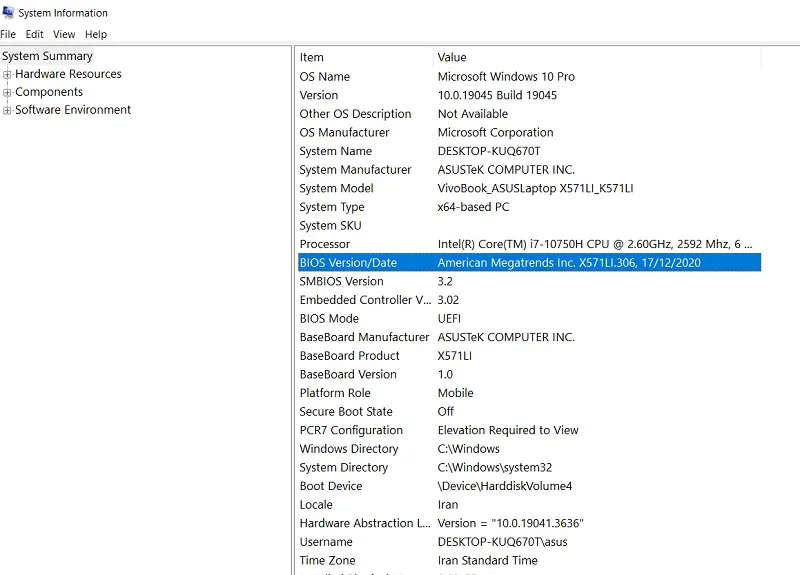
Task: Expand the Hardware Resources node
Action: [7, 74]
